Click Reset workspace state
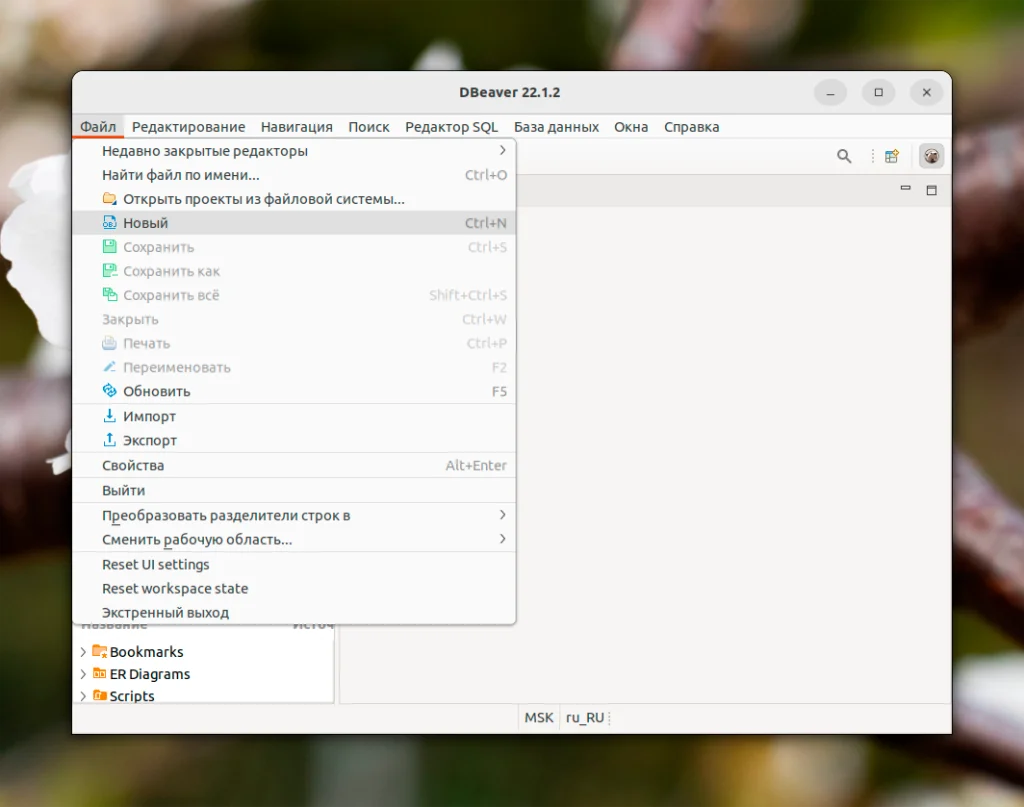 click(175, 588)
